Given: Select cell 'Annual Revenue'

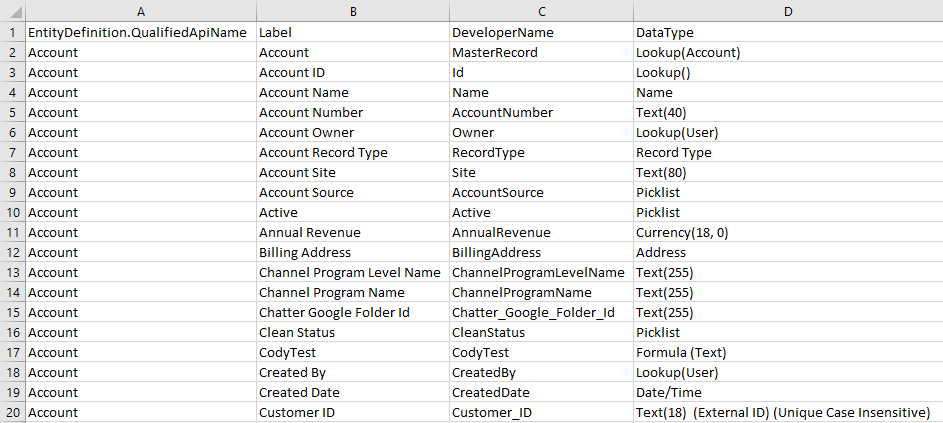Looking at the screenshot, I should tap(353, 232).
